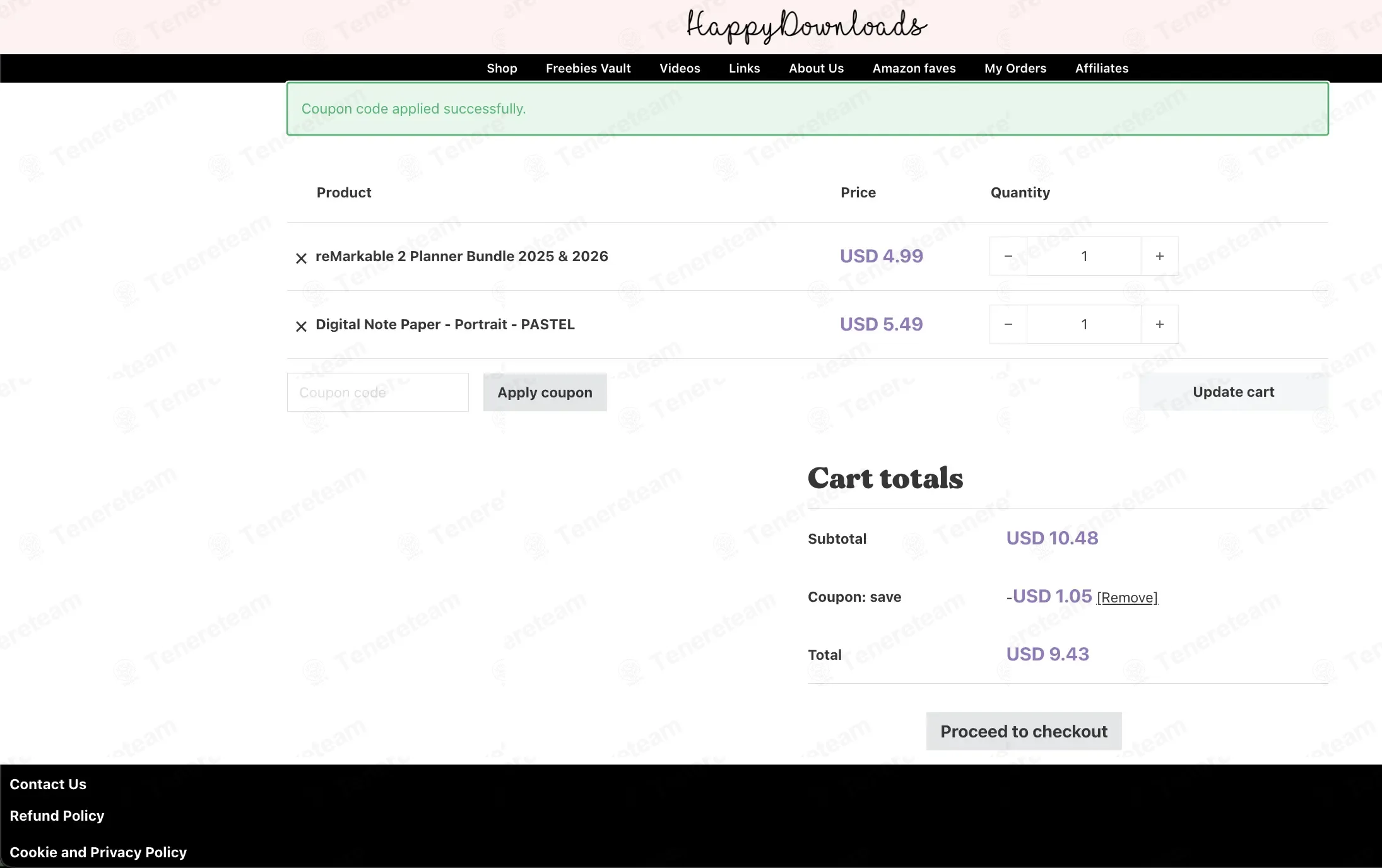Open Cookie and Privacy Policy link
This screenshot has width=1382, height=868.
coord(98,852)
